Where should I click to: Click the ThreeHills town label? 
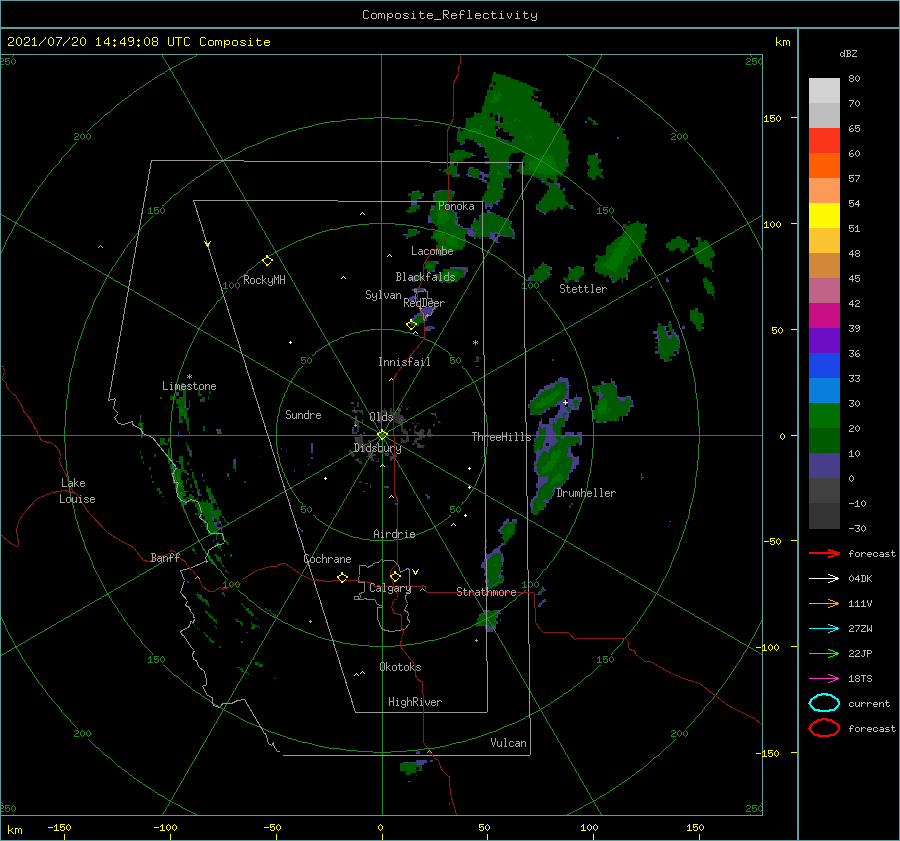pos(501,437)
